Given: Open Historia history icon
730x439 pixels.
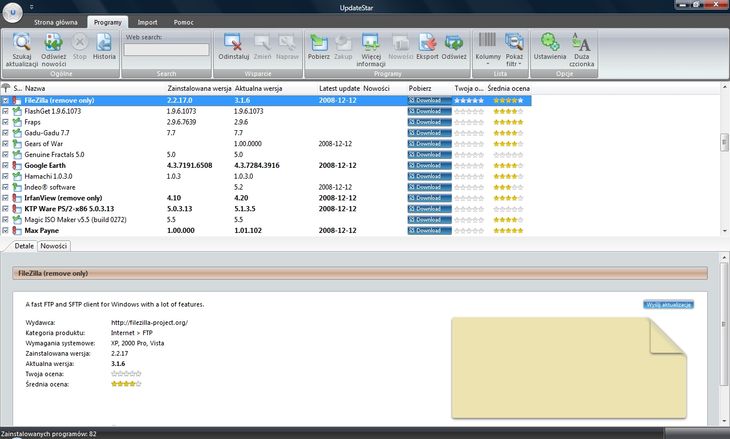Looking at the screenshot, I should point(104,42).
